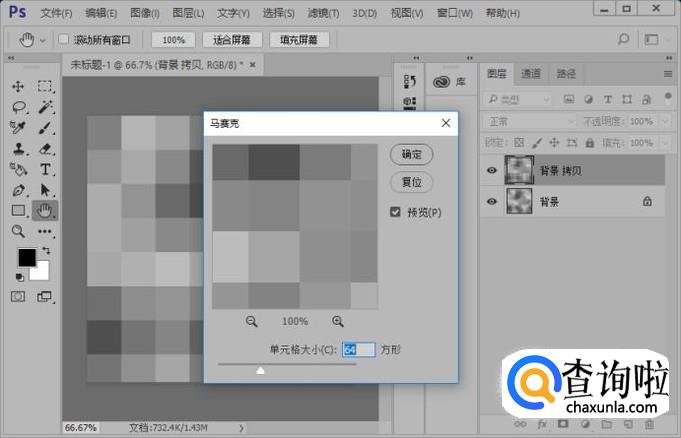Screen dimensions: 681x438
Task: Filter layers by pixel layer icon
Action: pos(569,100)
